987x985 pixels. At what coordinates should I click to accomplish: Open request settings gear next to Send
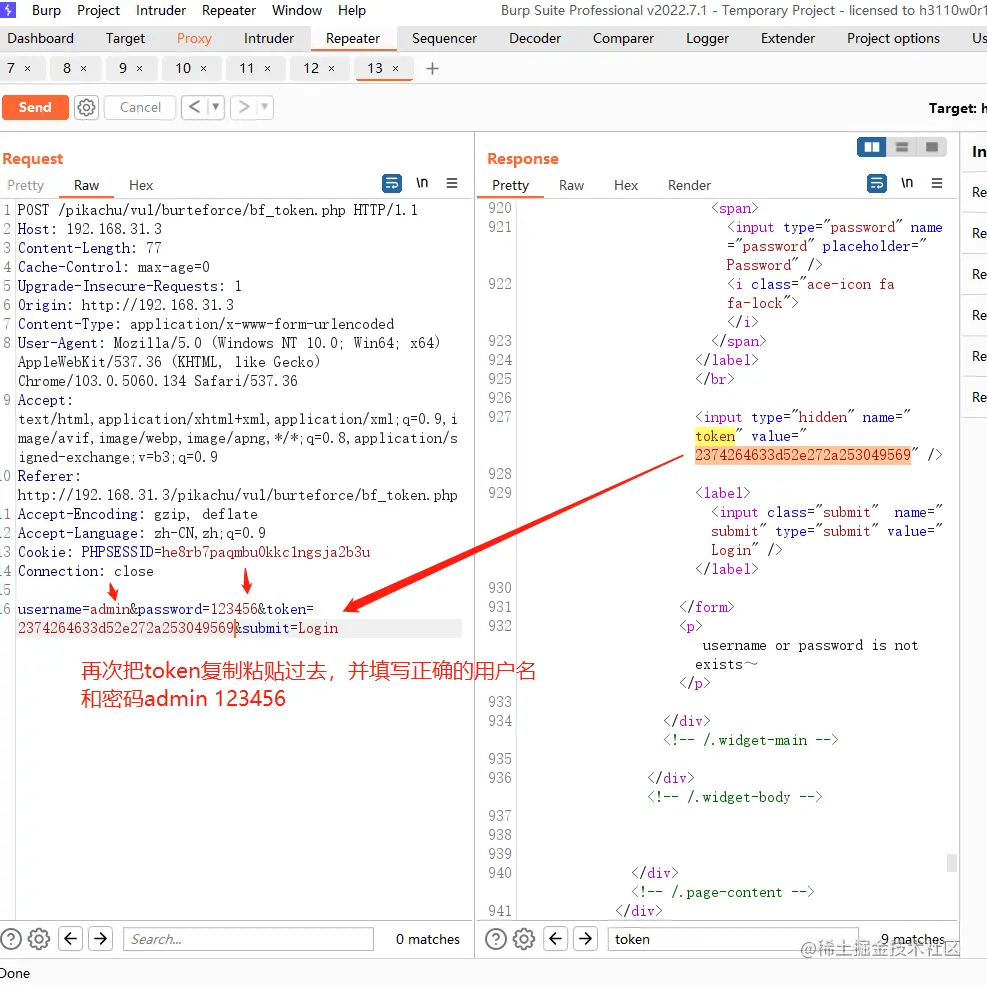pyautogui.click(x=86, y=108)
